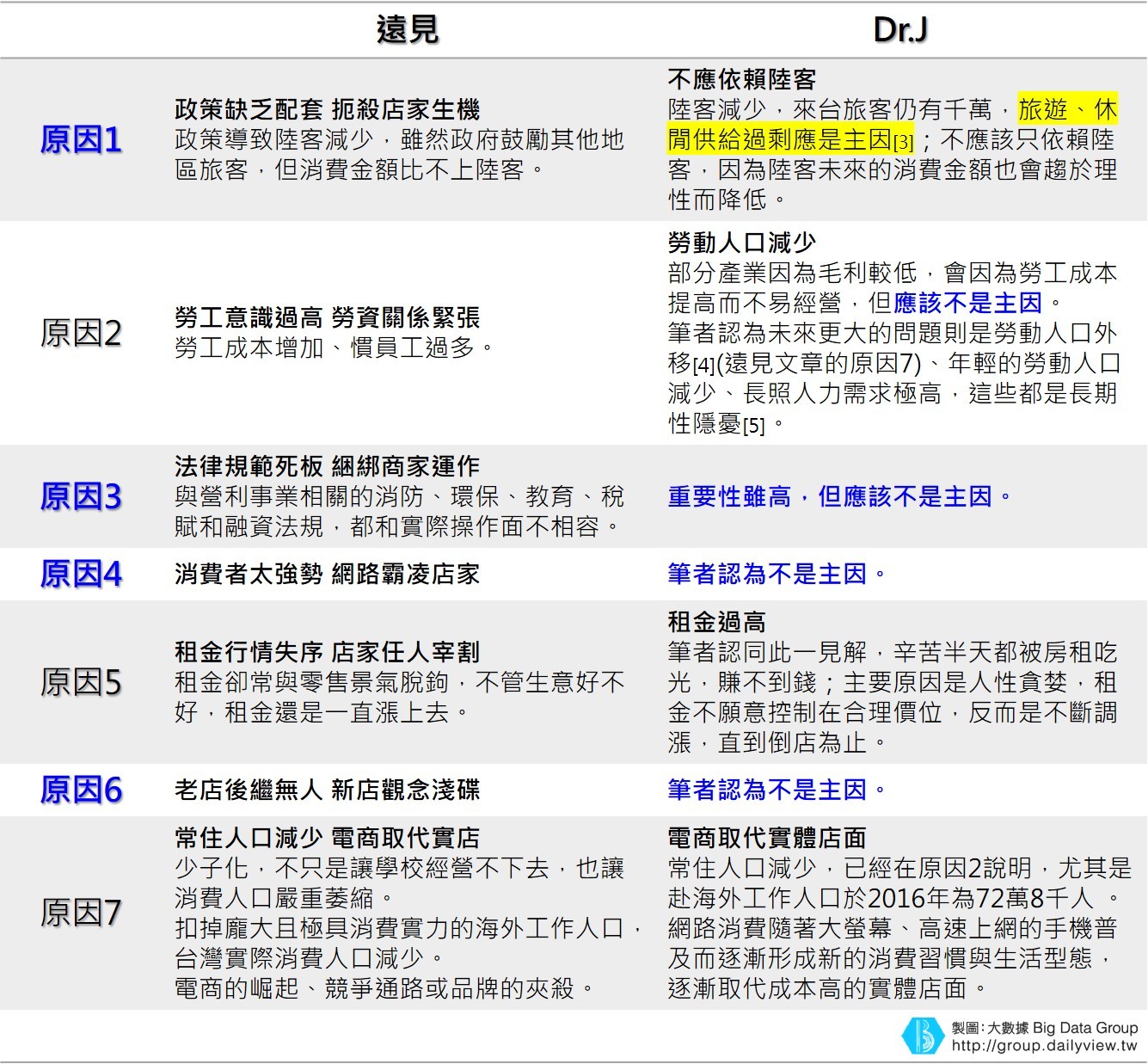
Task: Click the Big Data Group logo icon
Action: click(x=921, y=1035)
